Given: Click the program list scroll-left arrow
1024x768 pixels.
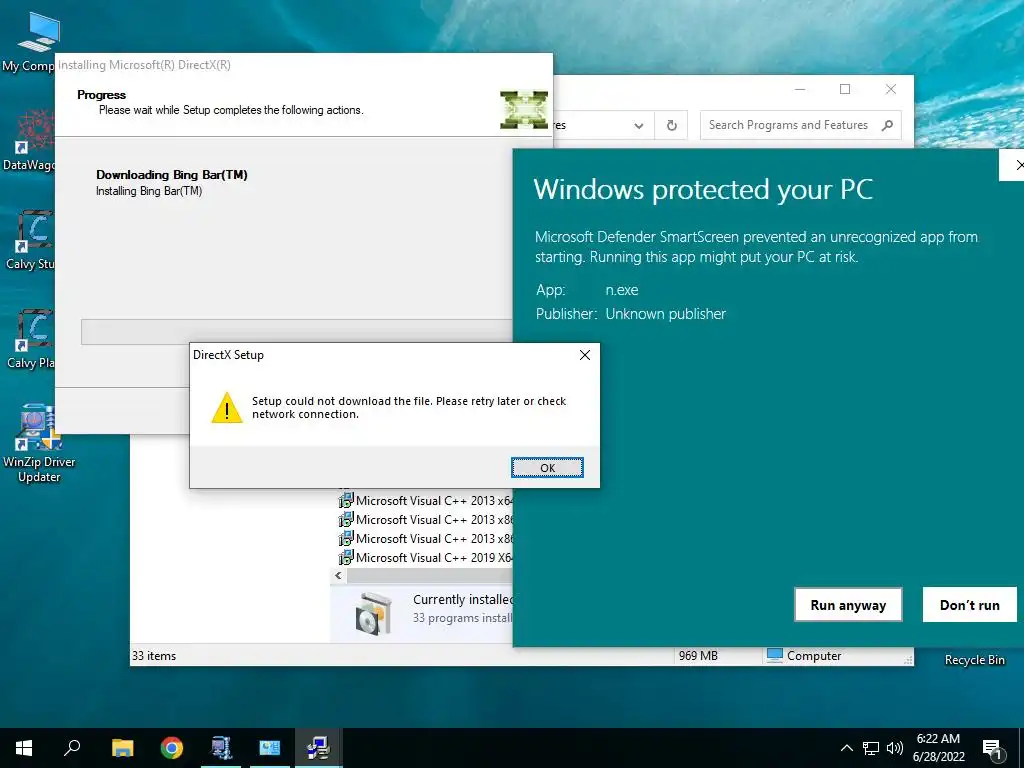Looking at the screenshot, I should pyautogui.click(x=338, y=575).
